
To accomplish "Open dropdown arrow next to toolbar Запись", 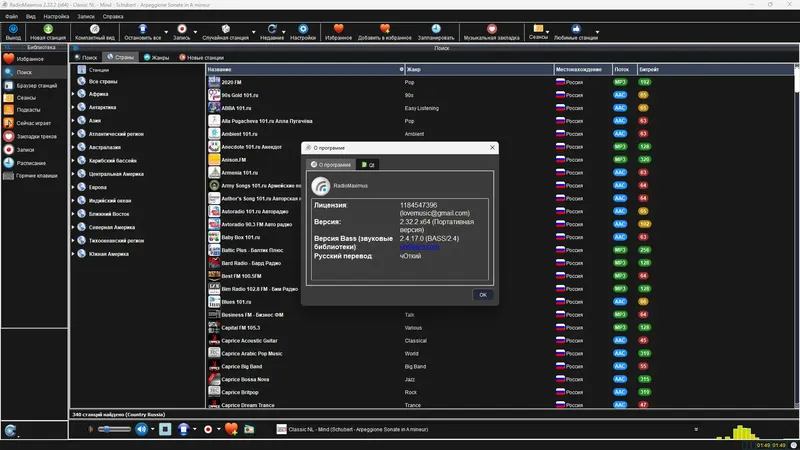I will 195,32.
